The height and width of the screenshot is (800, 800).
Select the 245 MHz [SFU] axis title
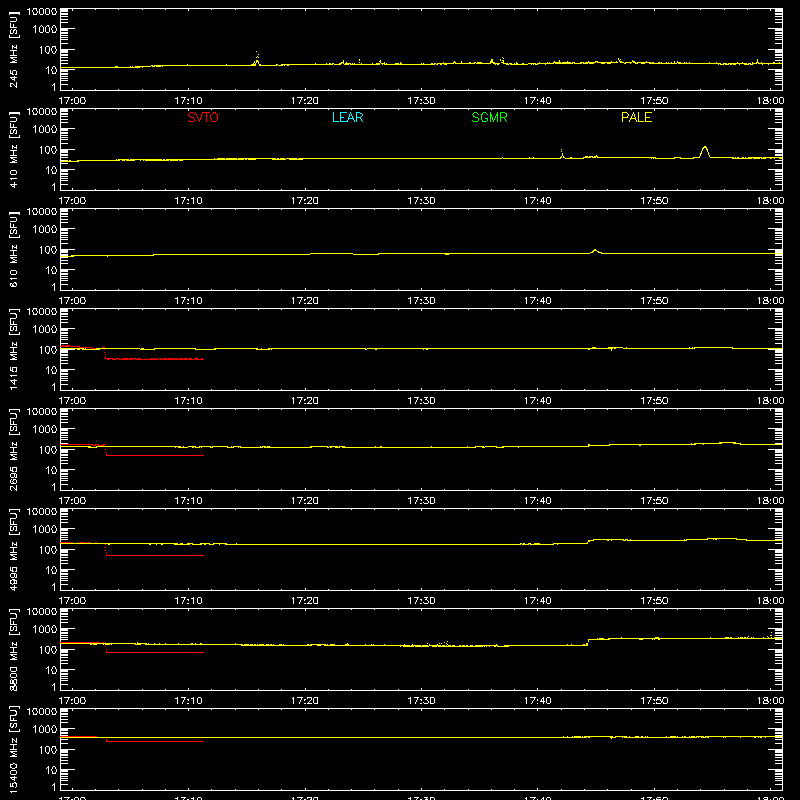click(14, 49)
